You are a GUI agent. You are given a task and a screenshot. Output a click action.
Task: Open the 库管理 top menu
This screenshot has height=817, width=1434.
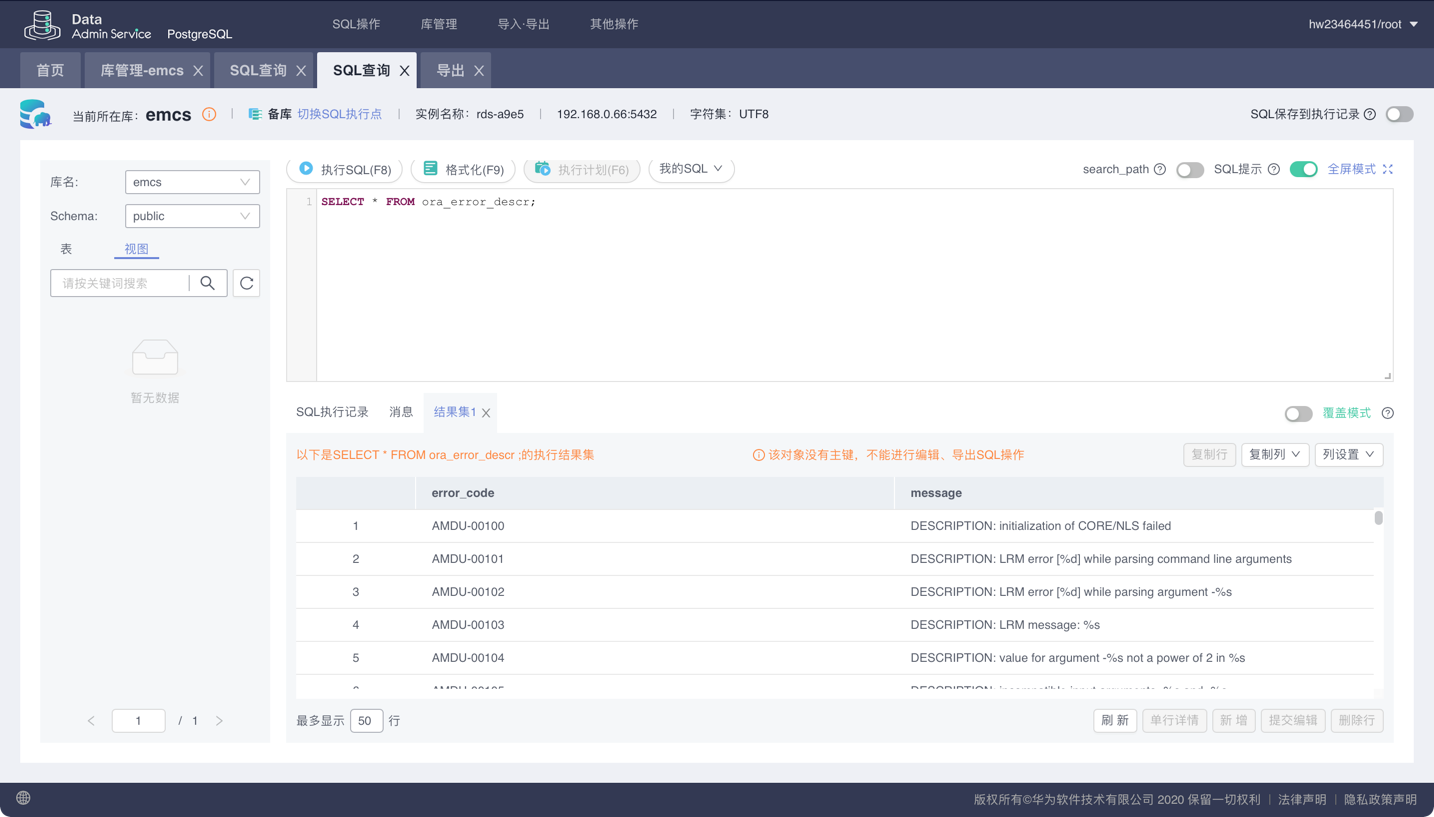[x=439, y=24]
